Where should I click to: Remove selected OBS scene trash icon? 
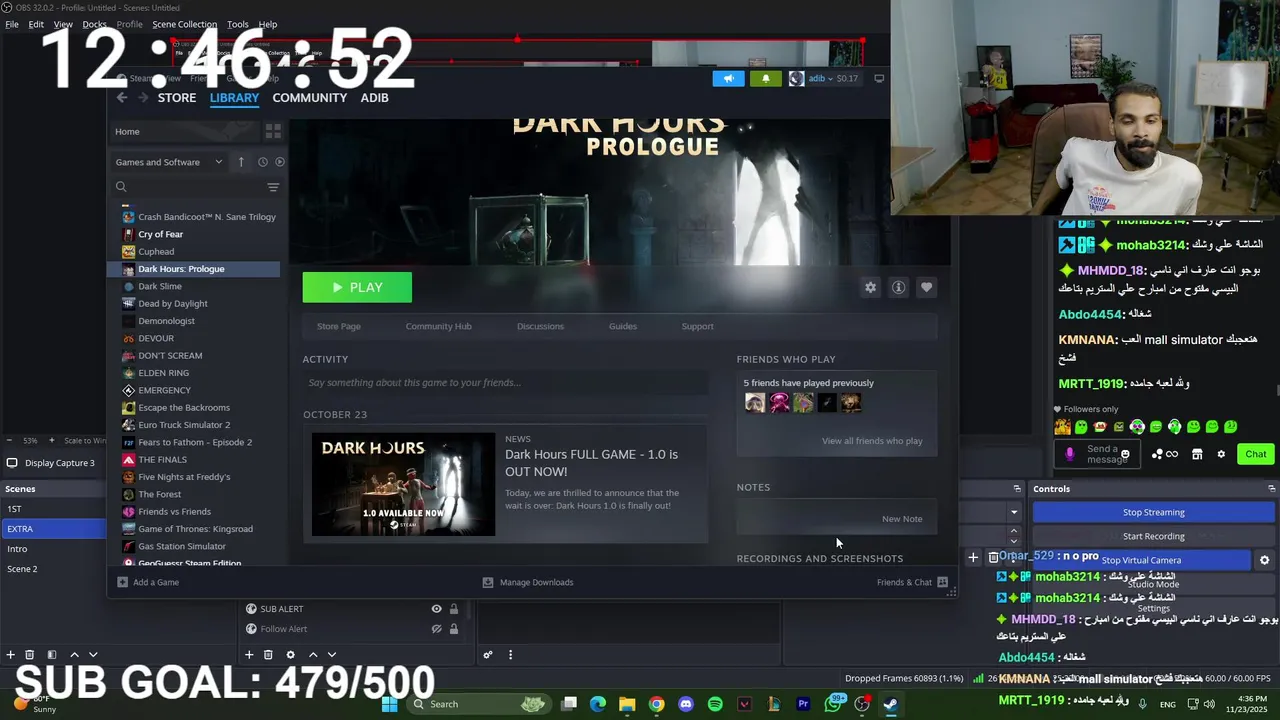[x=29, y=655]
